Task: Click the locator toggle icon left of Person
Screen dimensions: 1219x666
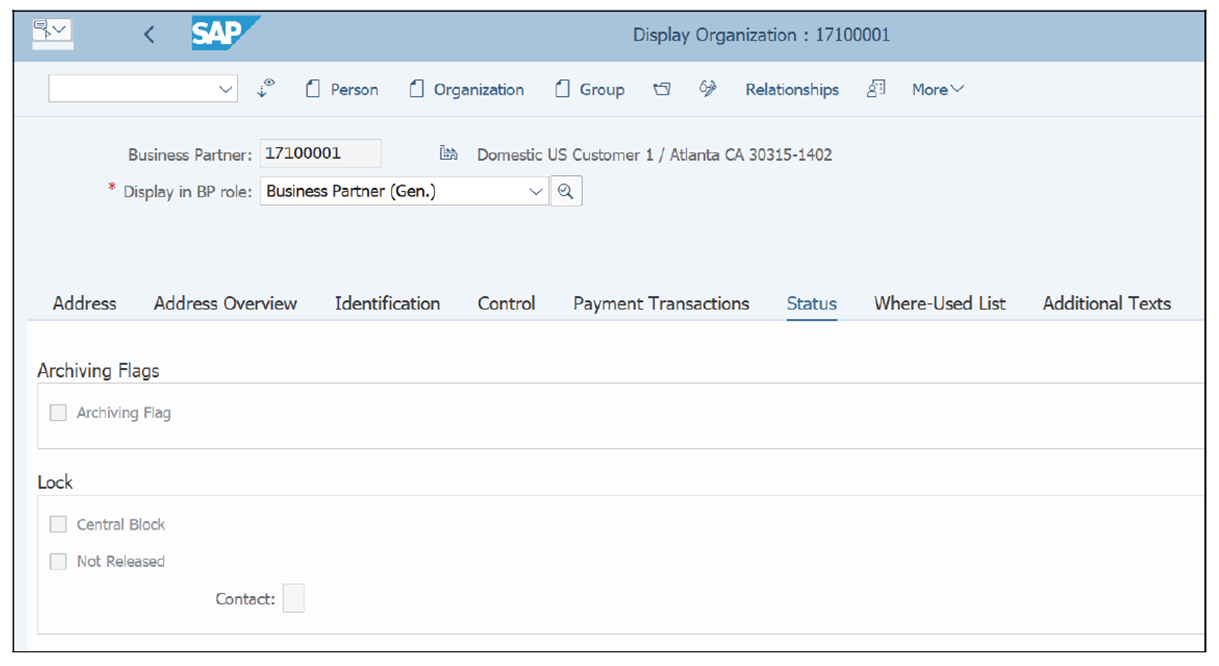Action: 265,89
